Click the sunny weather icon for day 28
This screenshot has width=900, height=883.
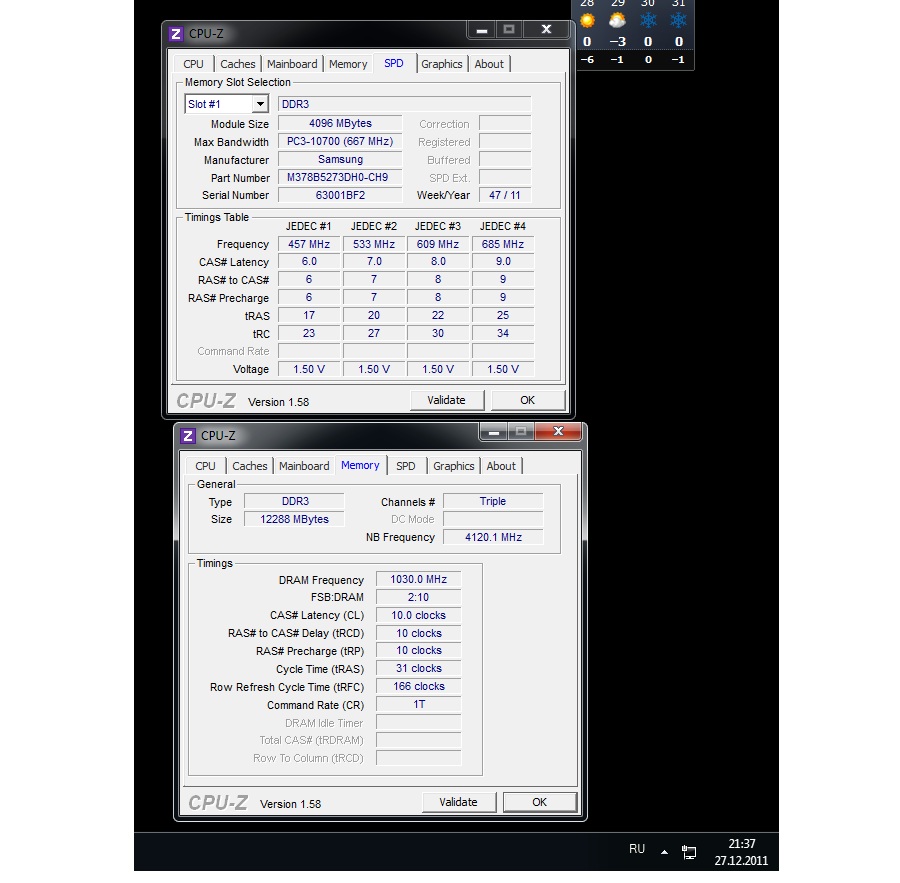[x=587, y=21]
